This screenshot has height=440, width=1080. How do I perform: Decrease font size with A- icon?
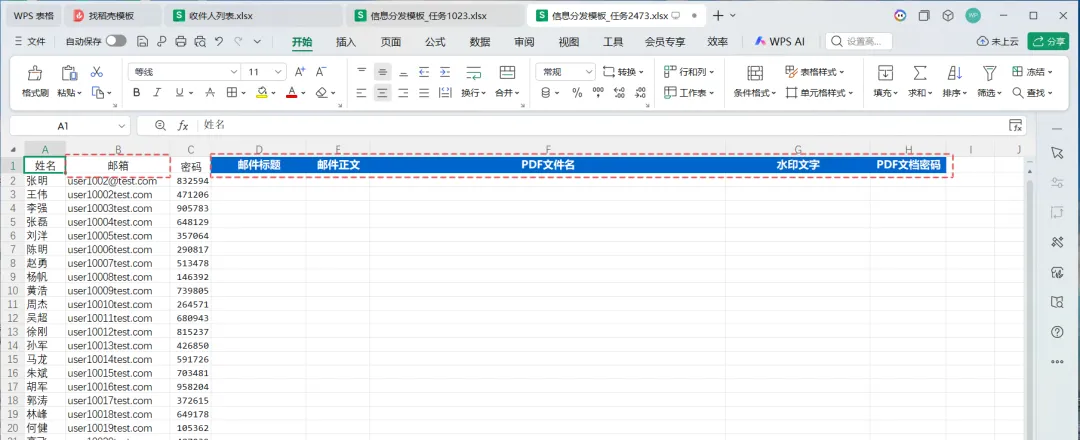point(320,72)
